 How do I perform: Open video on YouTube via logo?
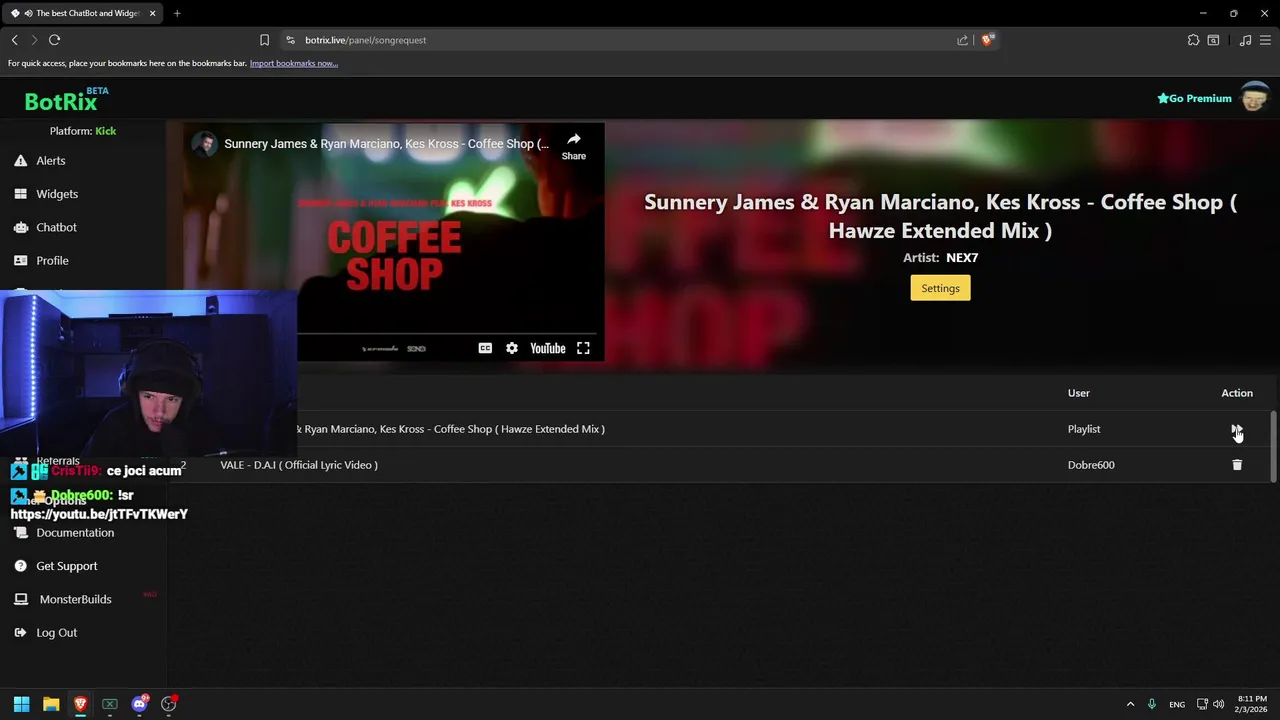click(x=548, y=348)
